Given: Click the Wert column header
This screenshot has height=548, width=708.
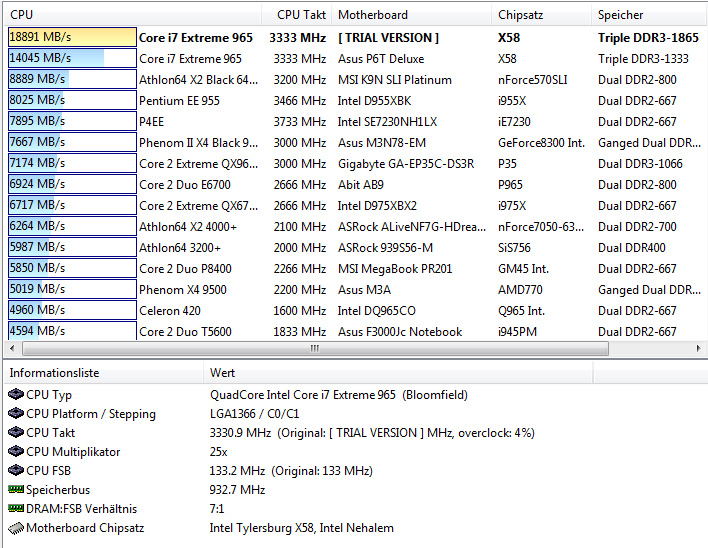Looking at the screenshot, I should 398,373.
